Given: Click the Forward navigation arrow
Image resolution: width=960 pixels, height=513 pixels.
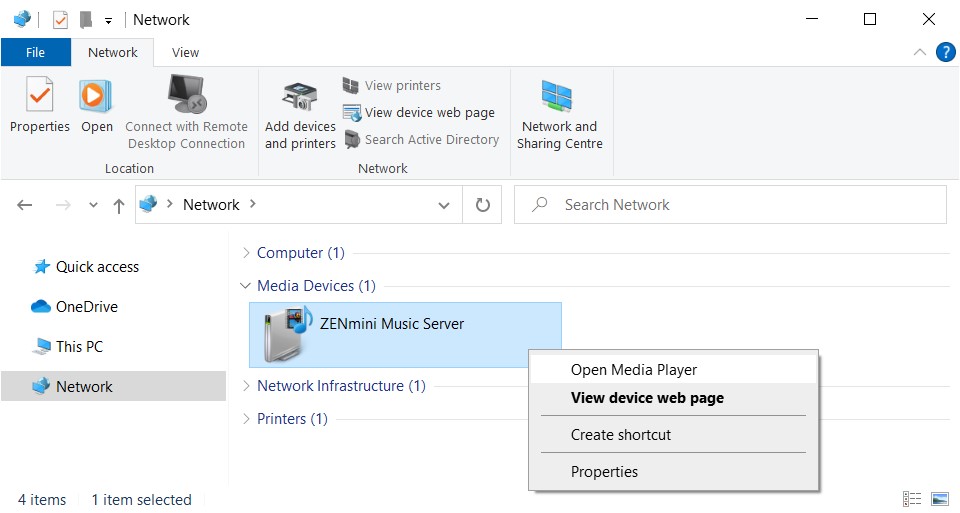Looking at the screenshot, I should tap(63, 205).
